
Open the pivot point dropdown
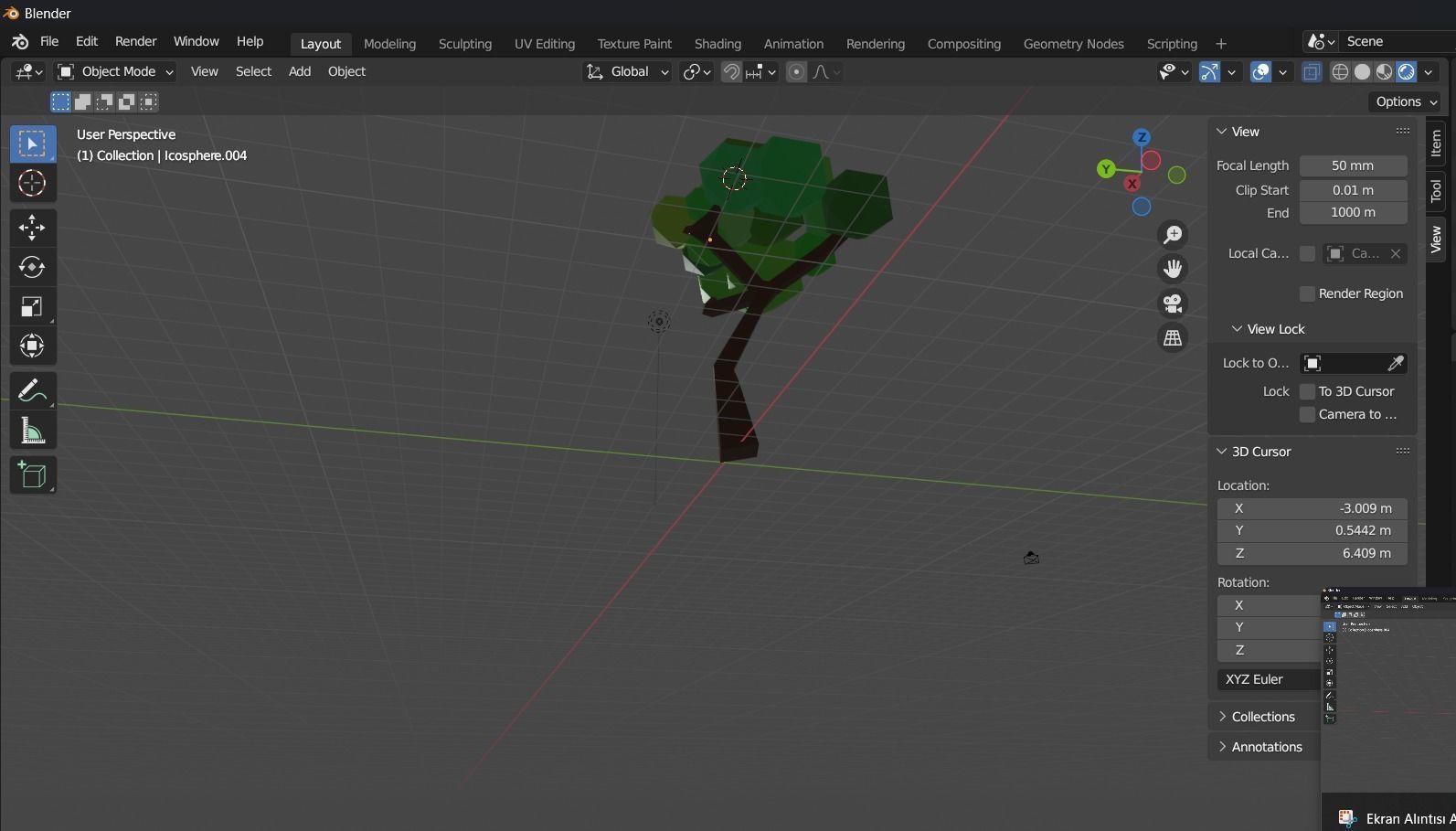696,71
